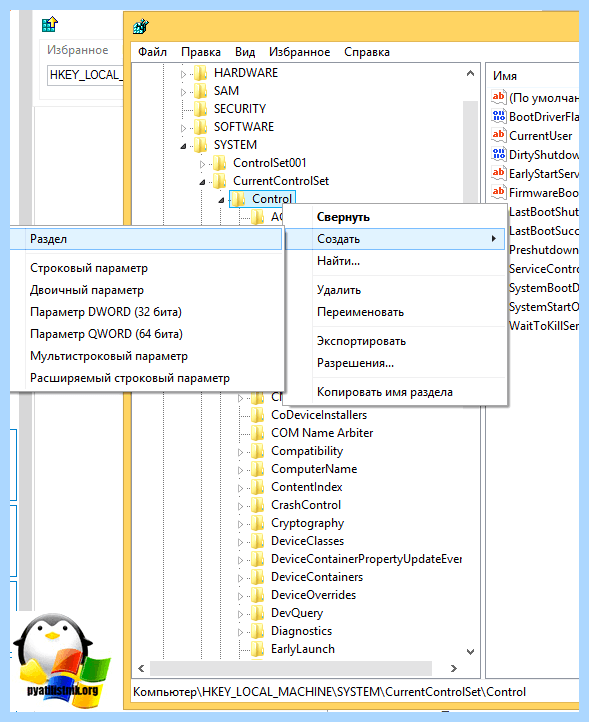589x722 pixels.
Task: Click the SAM folder icon
Action: pyautogui.click(x=201, y=91)
